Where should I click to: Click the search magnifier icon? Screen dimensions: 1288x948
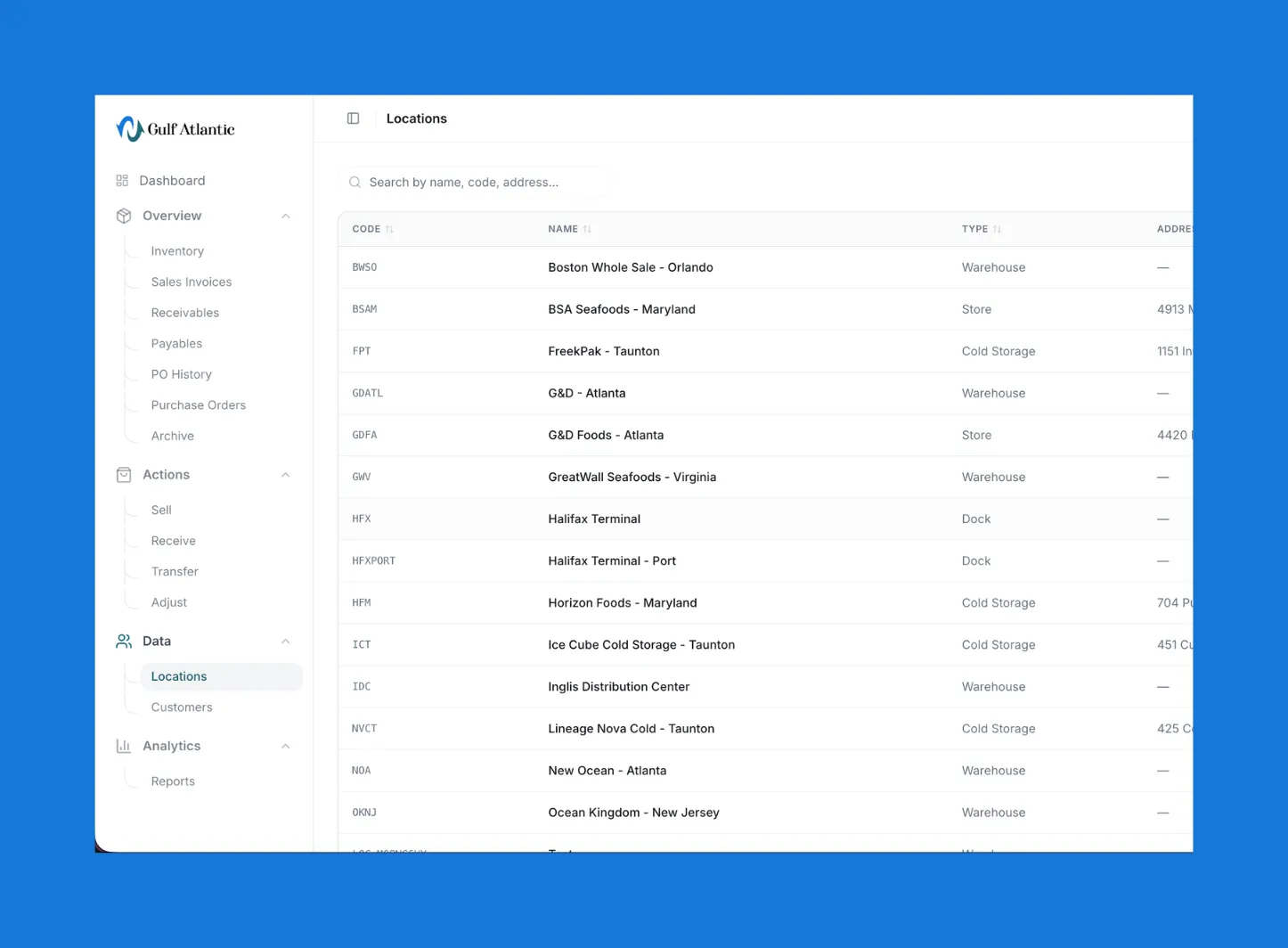pos(355,183)
